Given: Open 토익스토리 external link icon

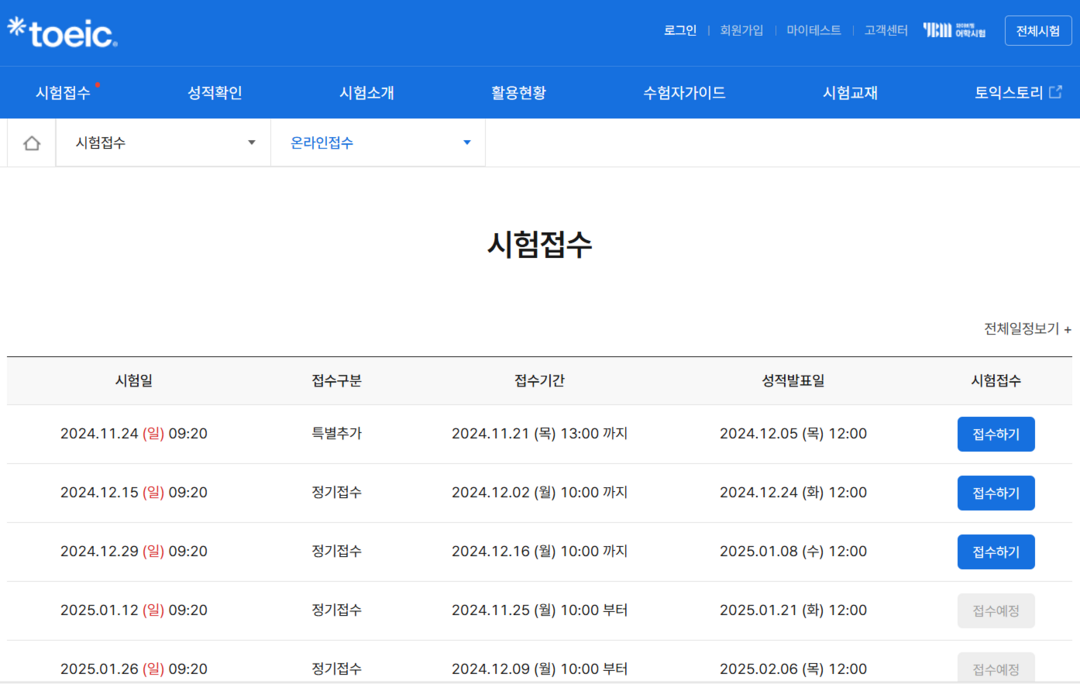Looking at the screenshot, I should tap(1055, 92).
